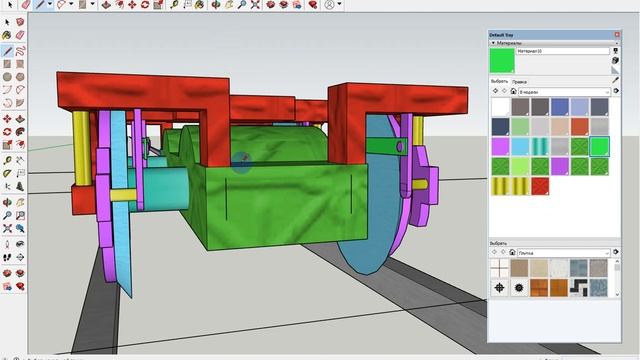Click the back arrow above material swatches
640x360 pixels.
496,91
